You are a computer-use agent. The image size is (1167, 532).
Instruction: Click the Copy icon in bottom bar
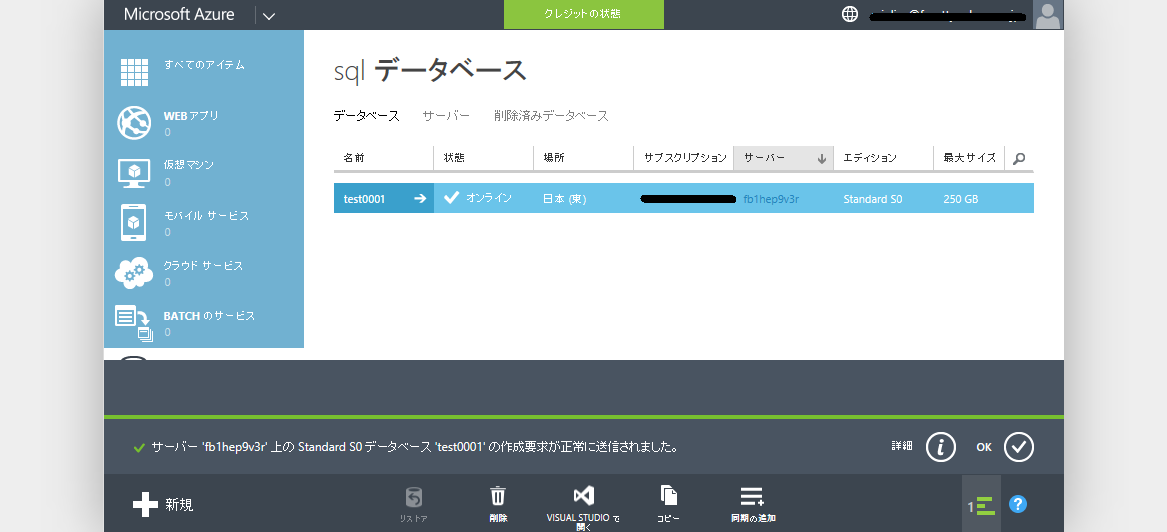pyautogui.click(x=668, y=496)
